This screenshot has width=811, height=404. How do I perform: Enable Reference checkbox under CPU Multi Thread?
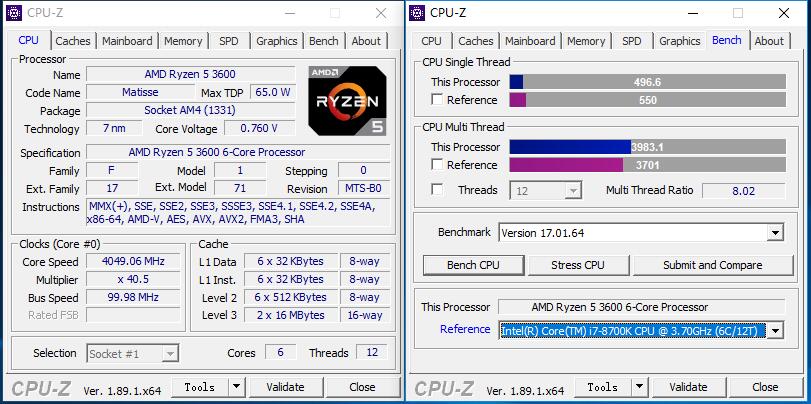point(438,164)
